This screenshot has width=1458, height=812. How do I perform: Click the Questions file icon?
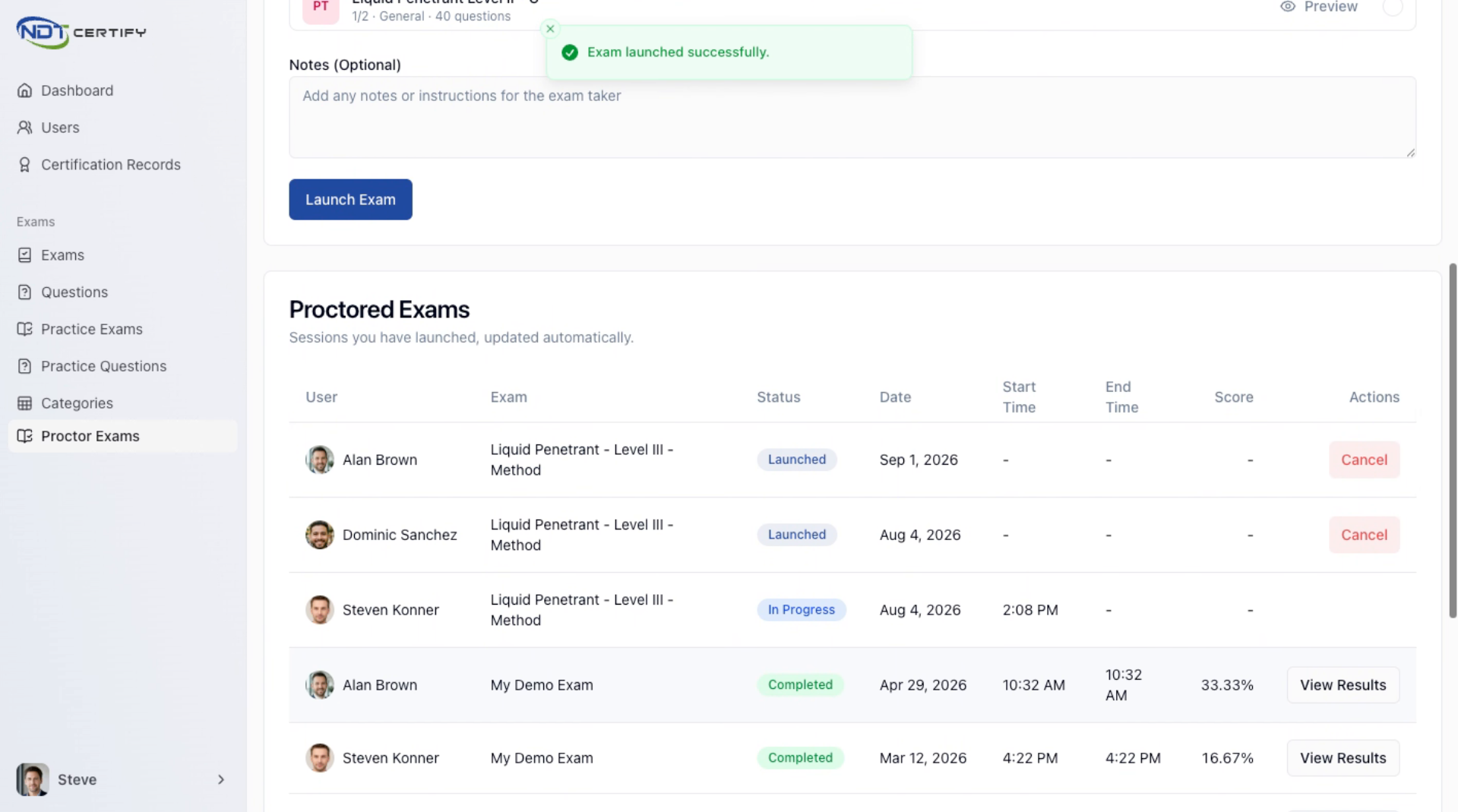25,292
